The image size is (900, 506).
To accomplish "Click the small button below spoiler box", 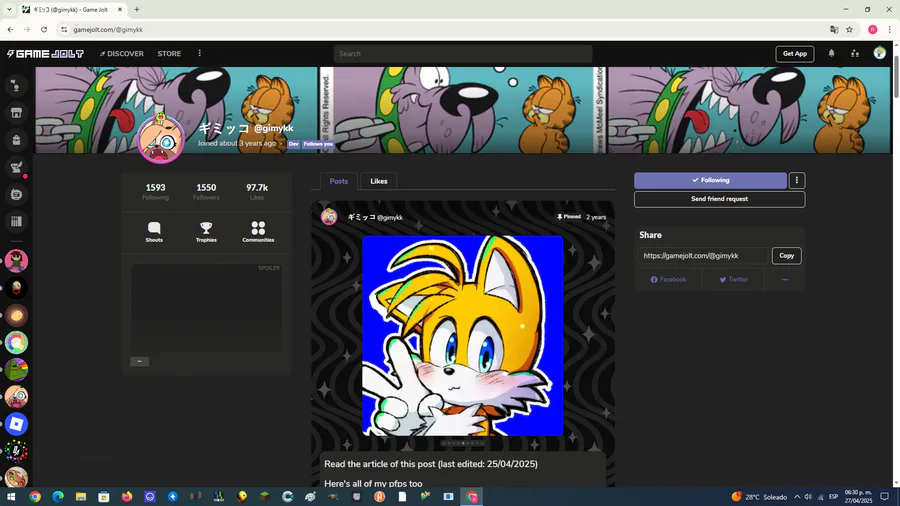I will (x=139, y=361).
